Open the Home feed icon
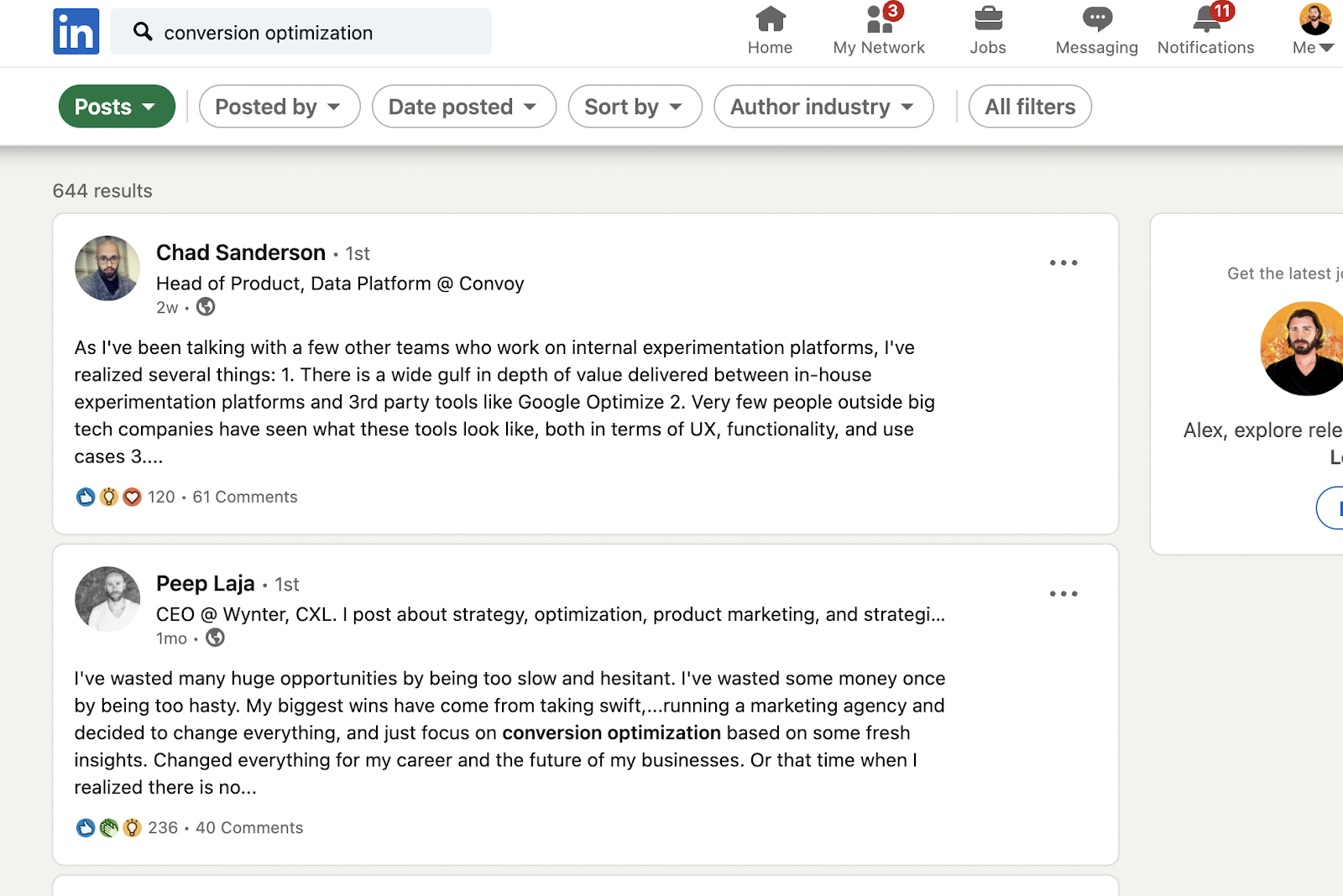 click(x=770, y=19)
